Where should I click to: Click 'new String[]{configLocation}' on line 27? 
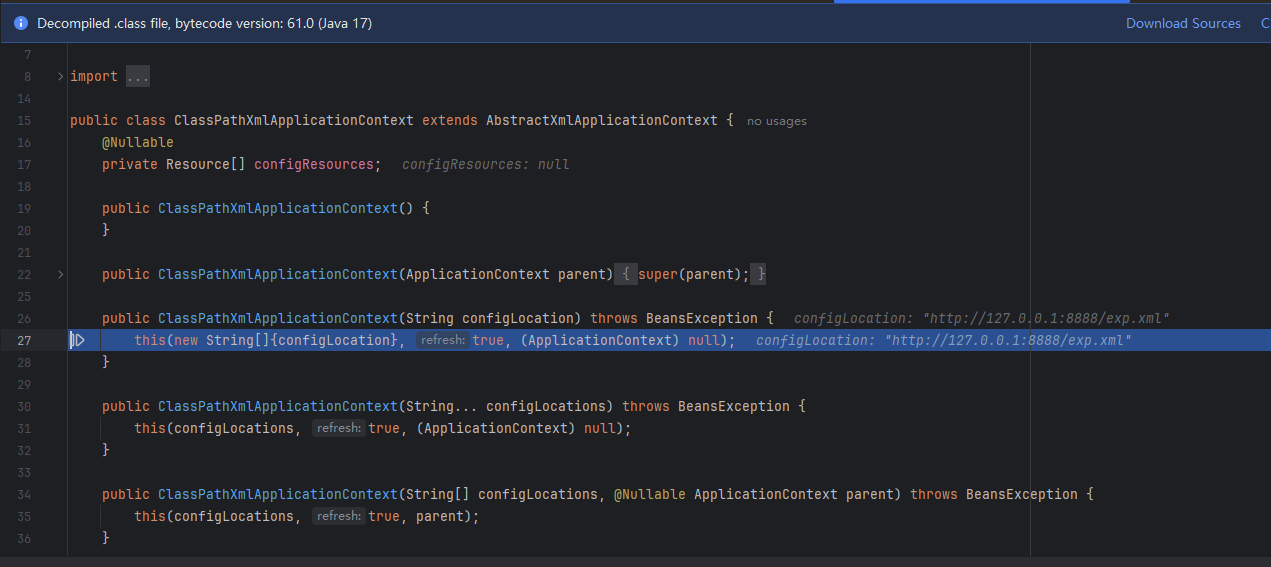[286, 340]
